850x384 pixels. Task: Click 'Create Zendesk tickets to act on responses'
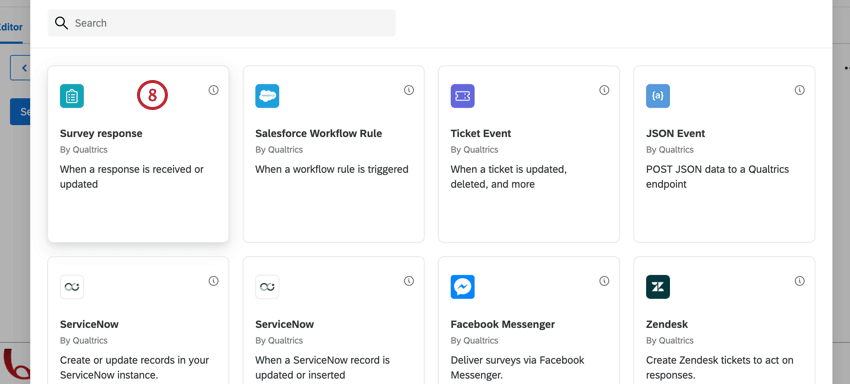tap(720, 368)
